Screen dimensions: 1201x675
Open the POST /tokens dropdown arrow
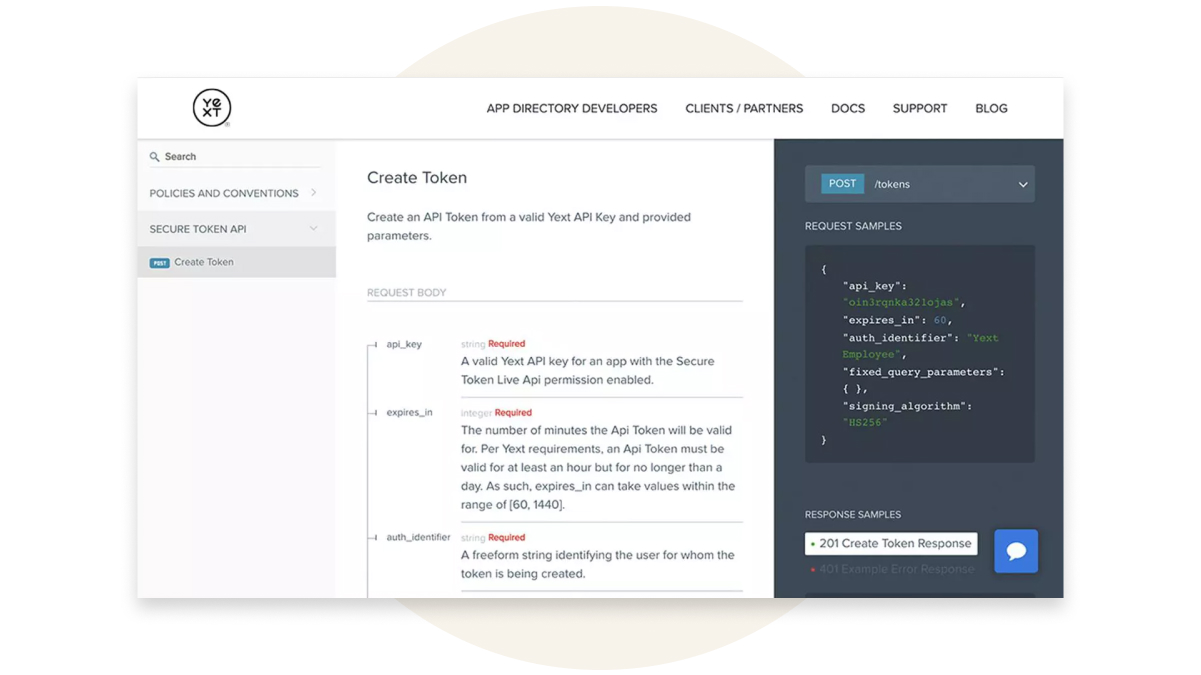coord(1023,184)
